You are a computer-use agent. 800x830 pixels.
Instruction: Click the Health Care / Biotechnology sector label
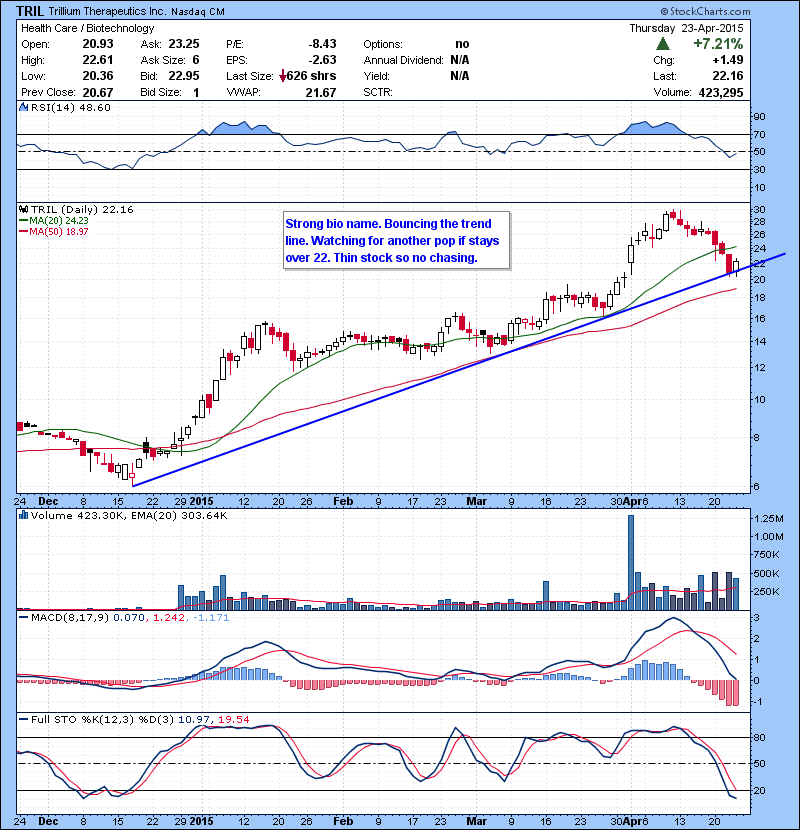click(87, 28)
